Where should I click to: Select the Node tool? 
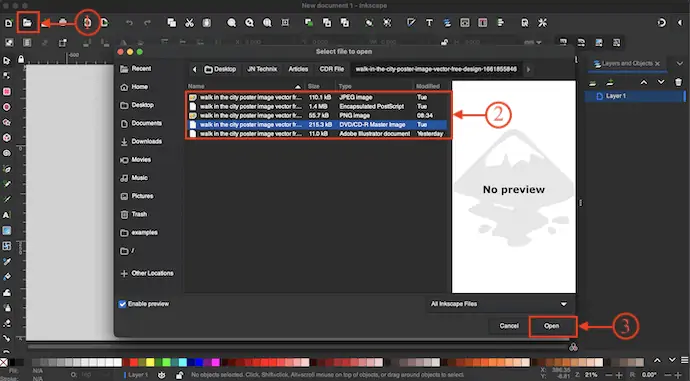pos(7,76)
